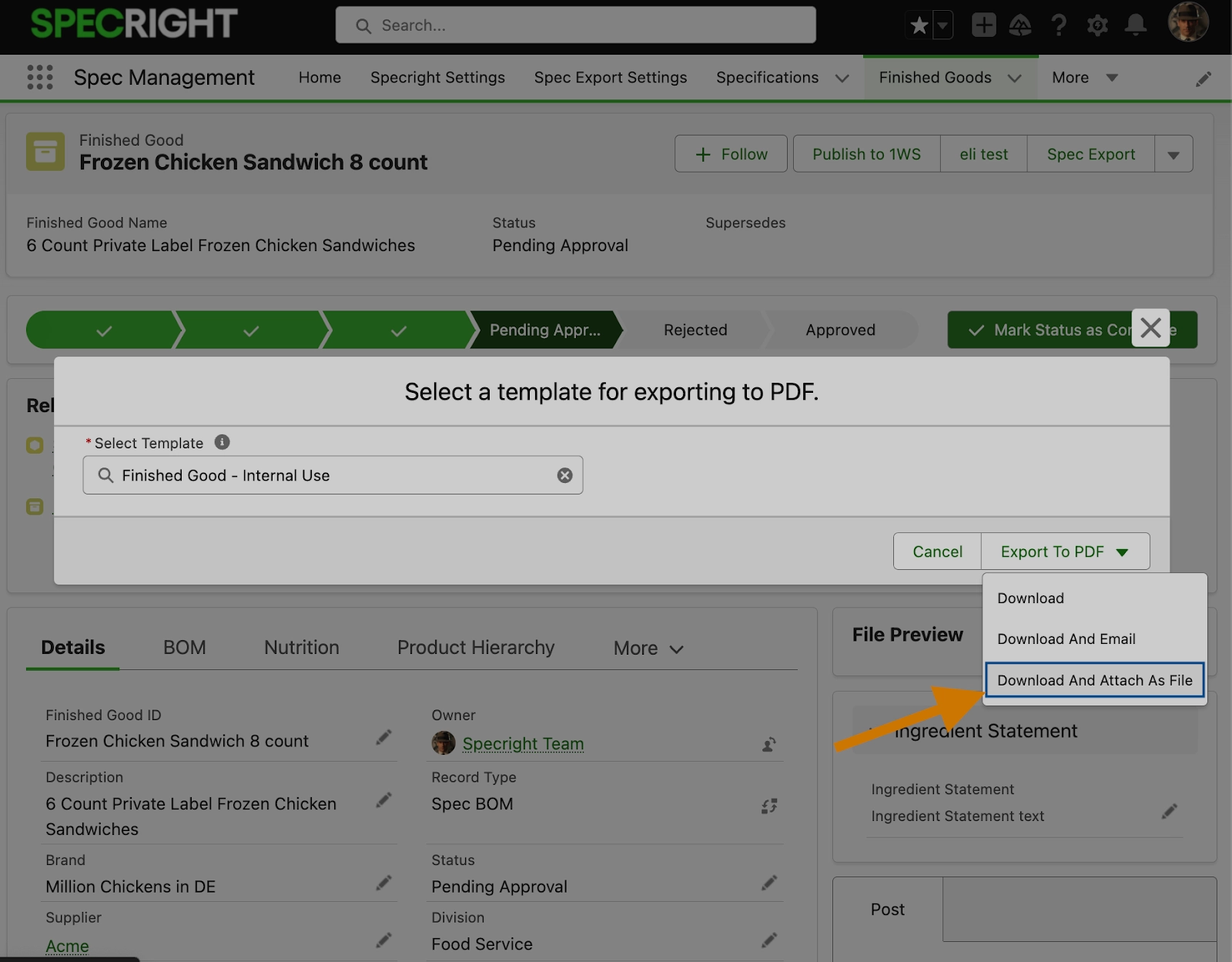
Task: Click the first completed path stage
Action: pos(104,330)
